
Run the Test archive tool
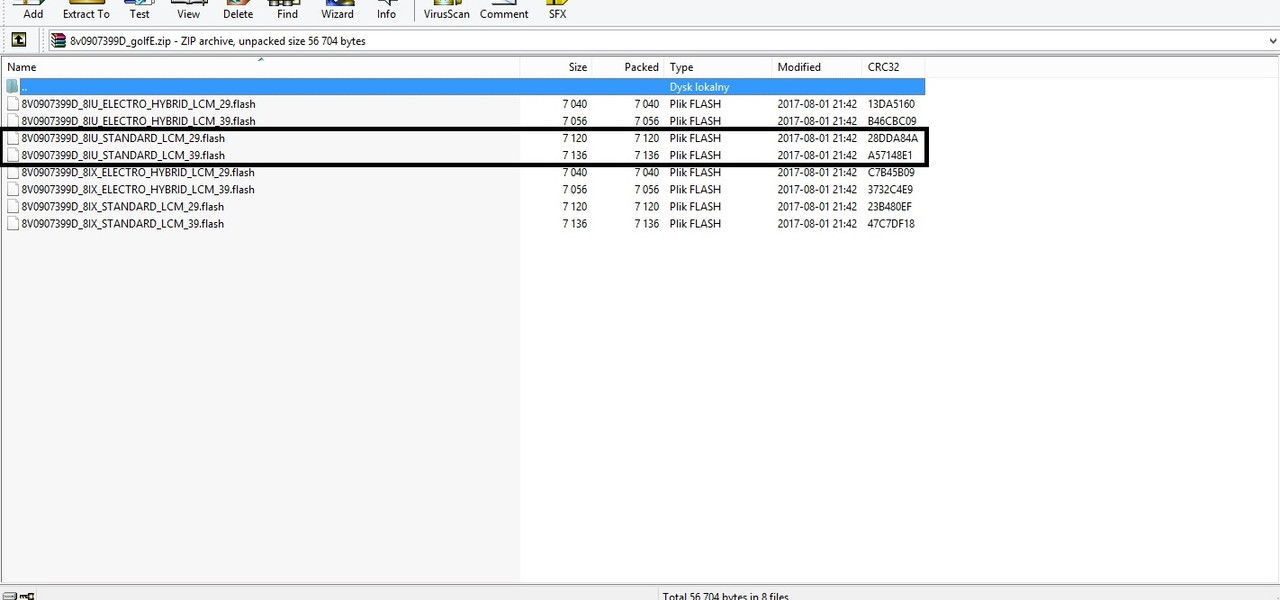pos(140,10)
